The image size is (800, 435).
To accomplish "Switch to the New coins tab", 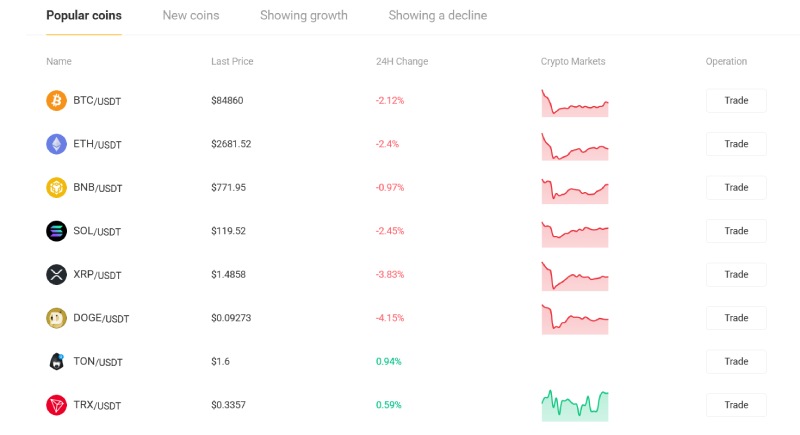I will 191,15.
